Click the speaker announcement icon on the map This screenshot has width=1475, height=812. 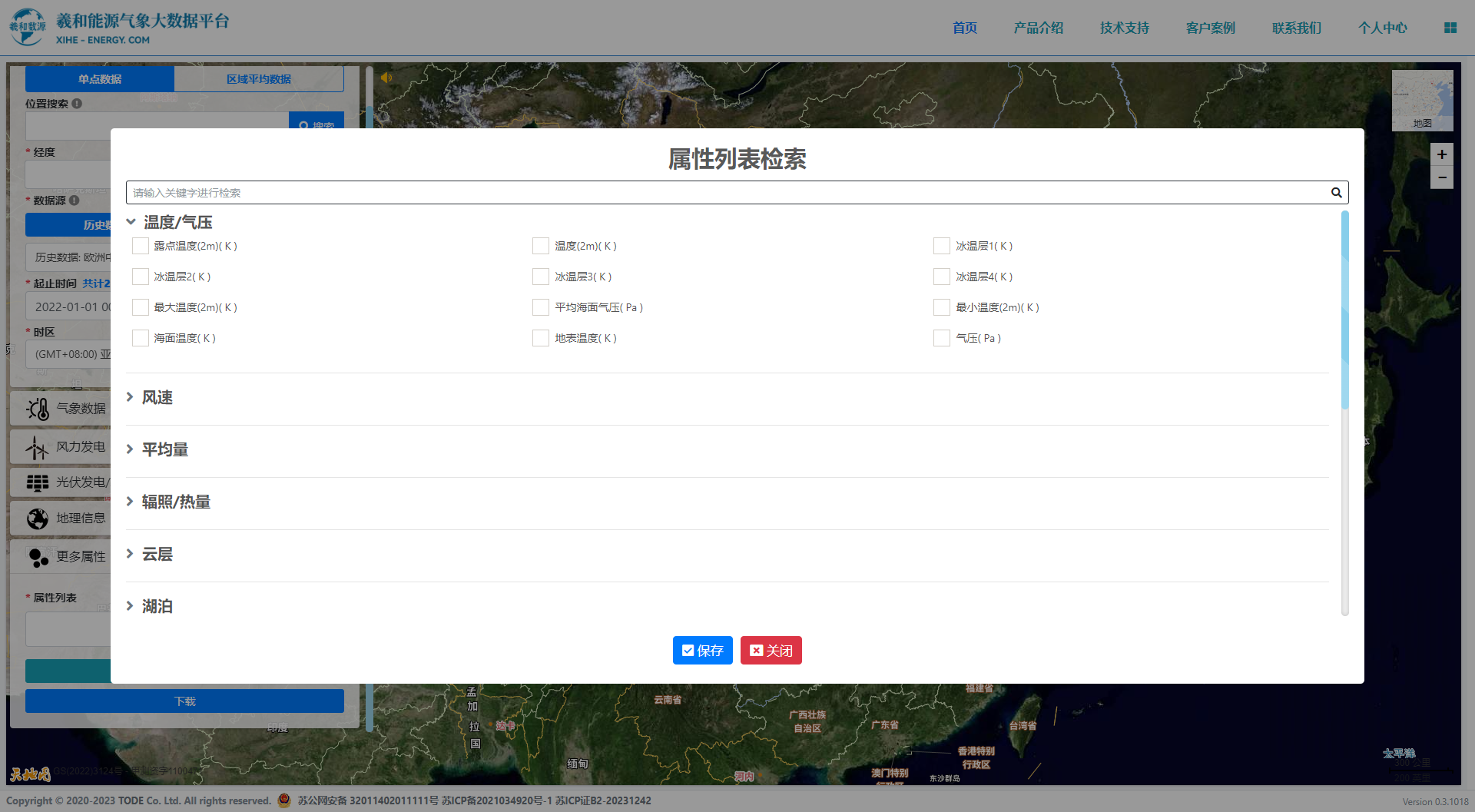pyautogui.click(x=386, y=78)
